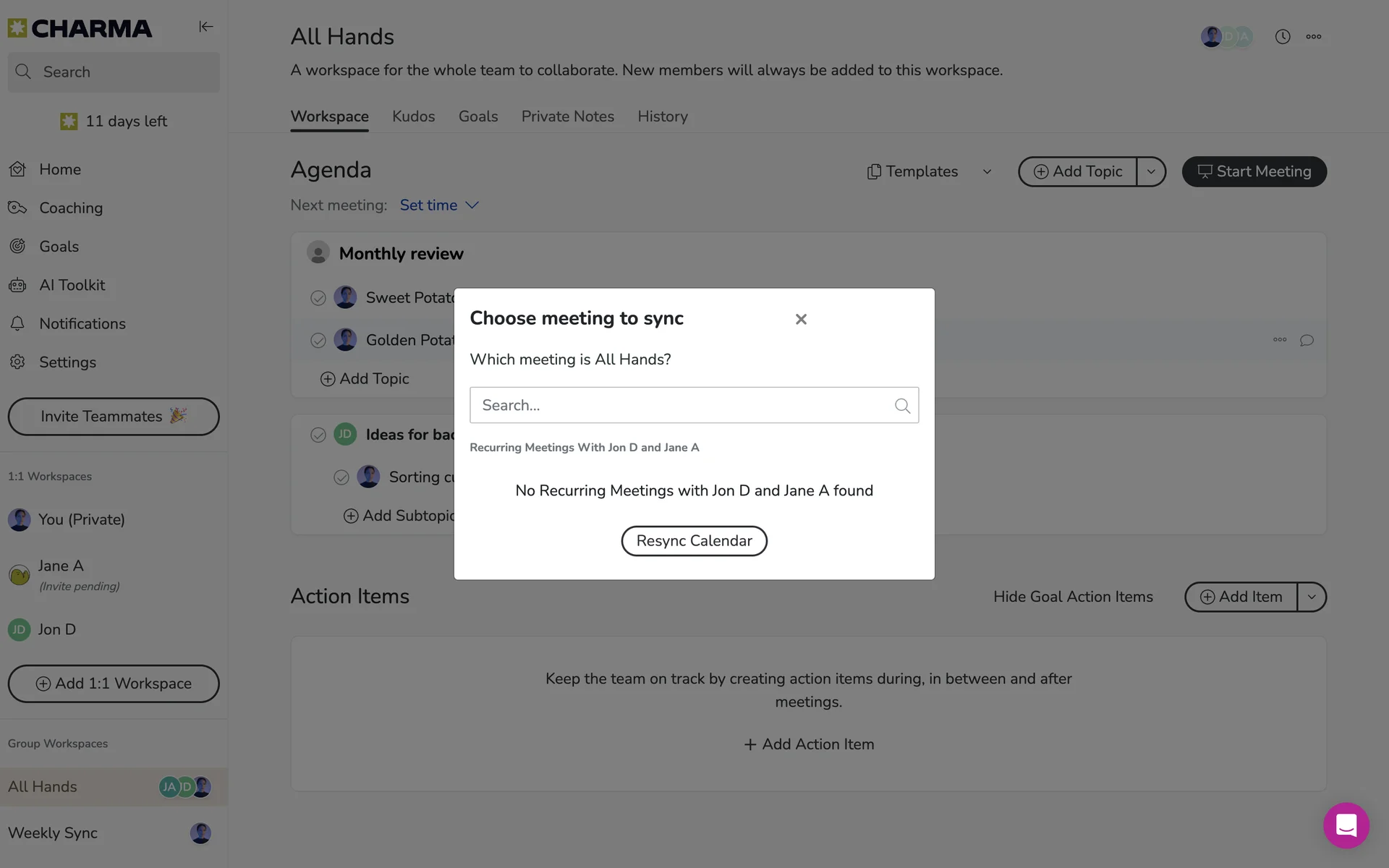1389x868 pixels.
Task: Click the meeting search field
Action: (x=680, y=405)
